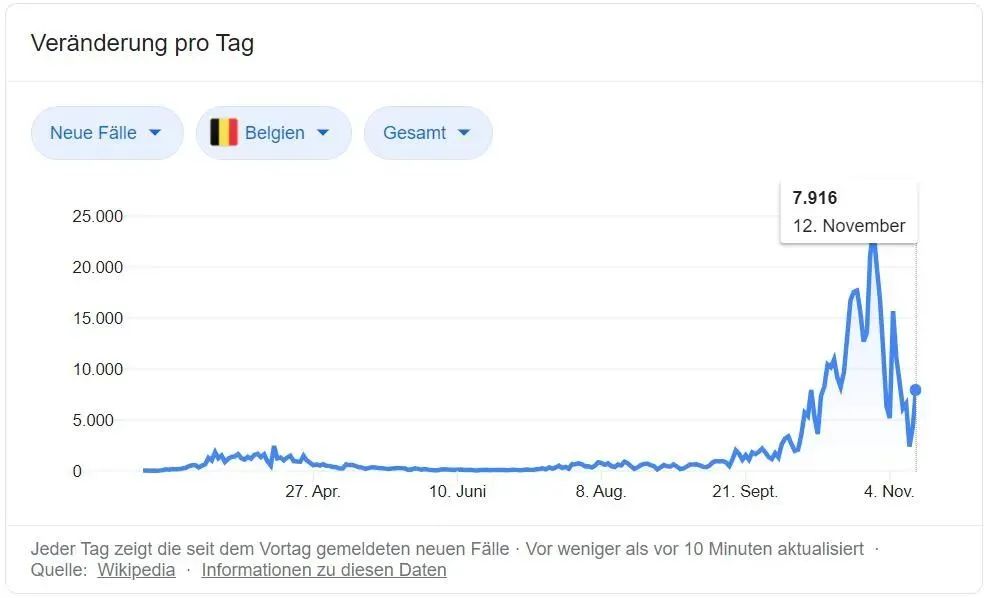Click the arrow beside Neue Fälle
Viewport: 989px width, 598px height.
(155, 133)
